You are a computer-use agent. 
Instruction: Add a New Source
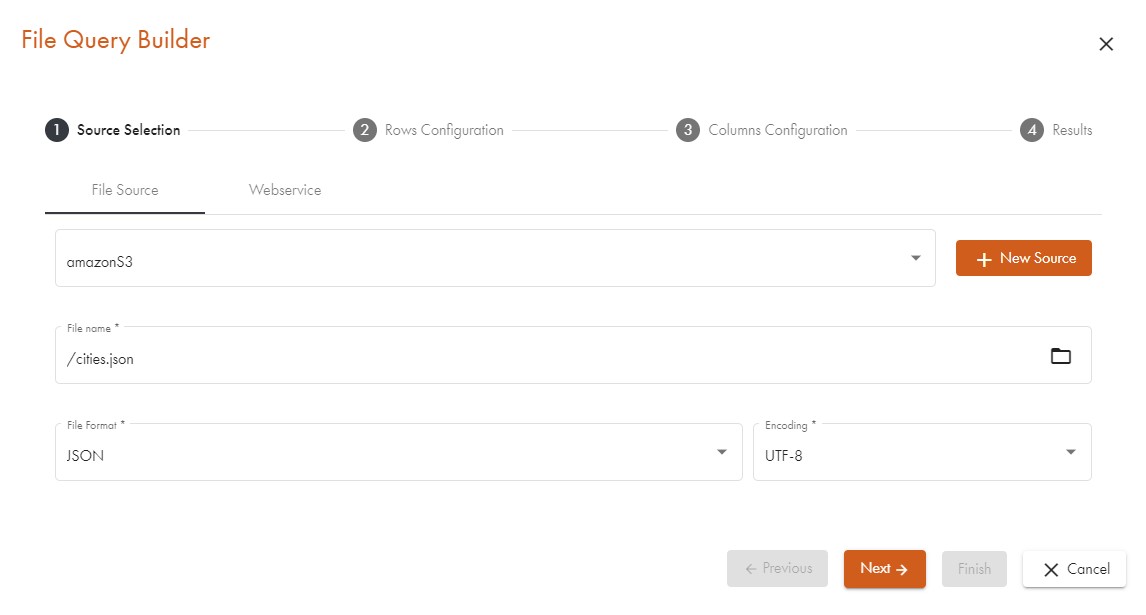1023,258
